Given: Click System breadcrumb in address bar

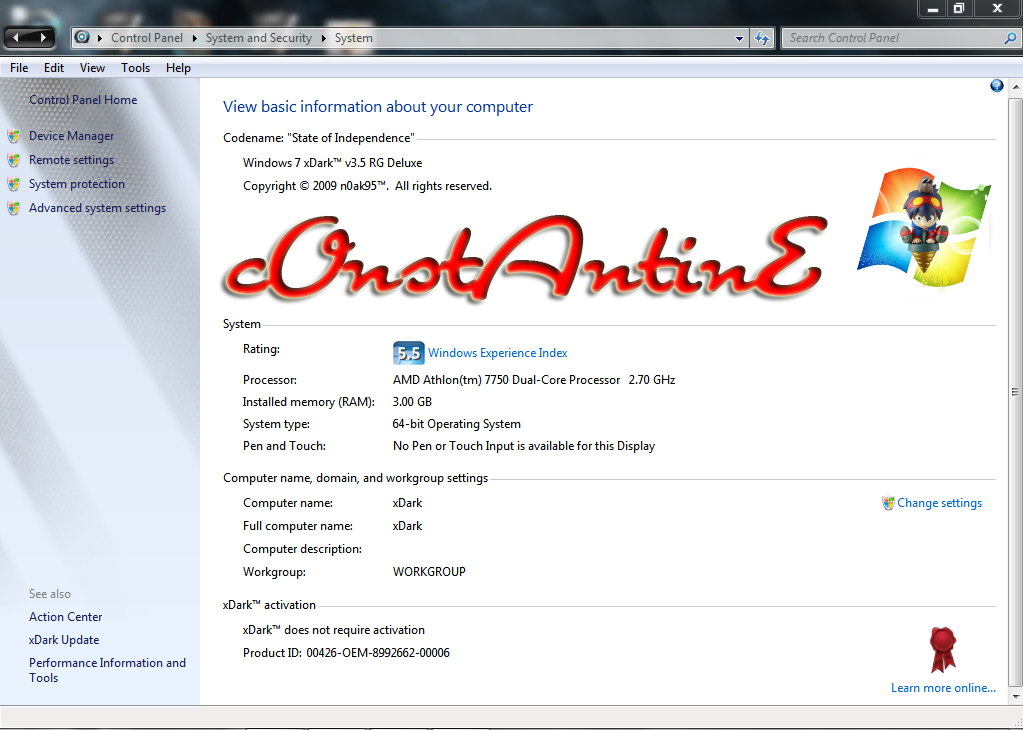Looking at the screenshot, I should coord(354,38).
